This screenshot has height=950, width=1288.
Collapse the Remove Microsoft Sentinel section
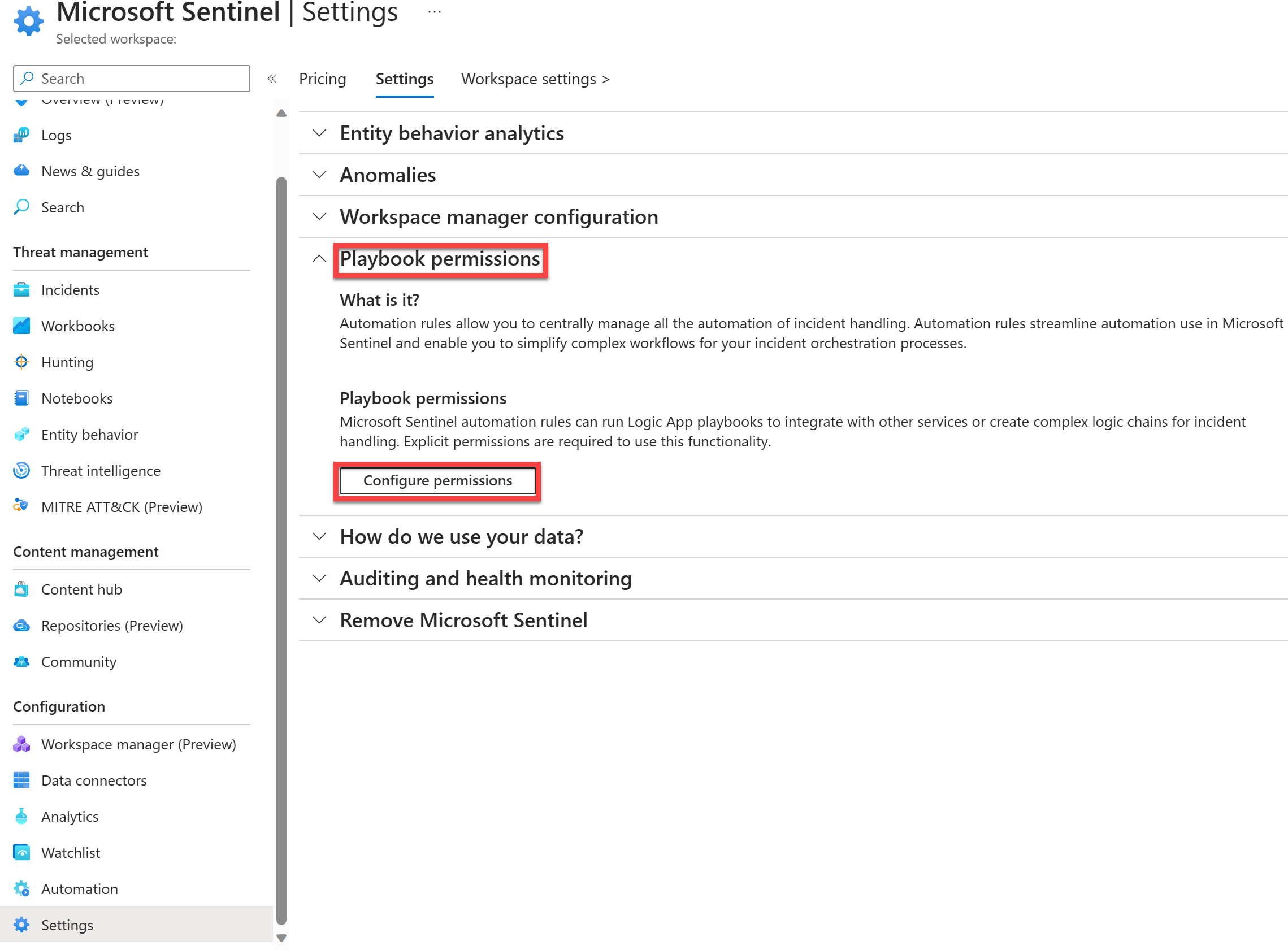[319, 619]
